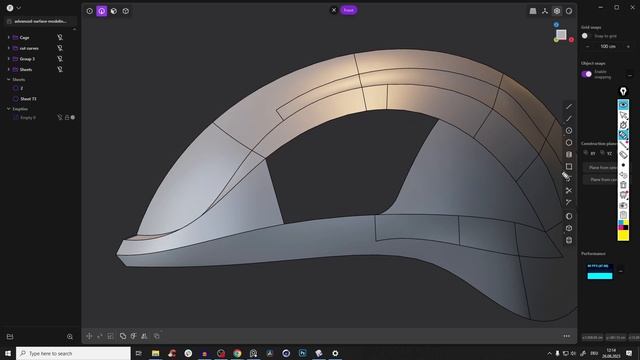
Task: Click the cyan performance graph bar
Action: point(600,276)
